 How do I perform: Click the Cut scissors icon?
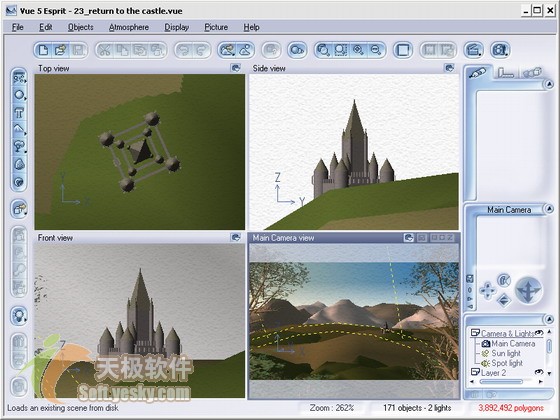105,50
